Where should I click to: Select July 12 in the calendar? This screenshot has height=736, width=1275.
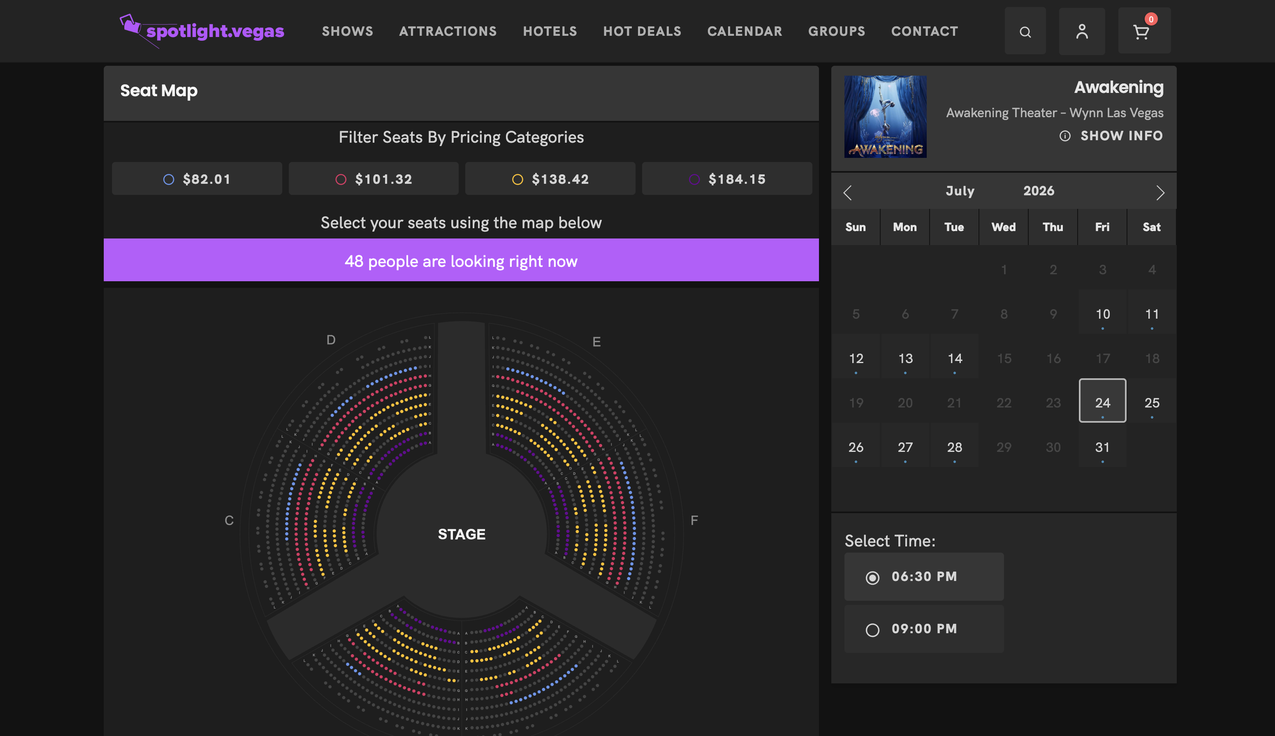point(856,358)
